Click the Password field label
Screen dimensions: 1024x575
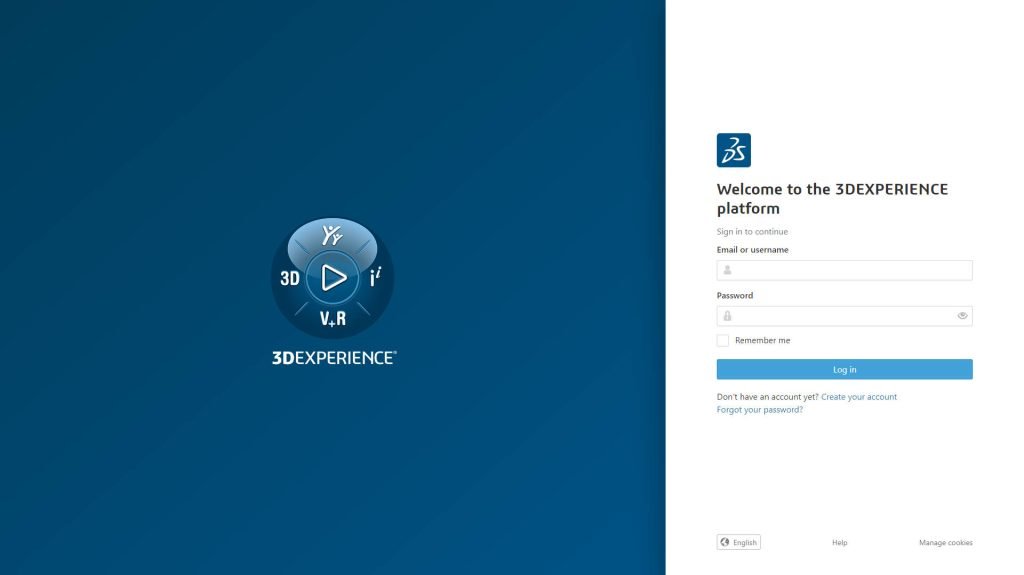pos(735,295)
